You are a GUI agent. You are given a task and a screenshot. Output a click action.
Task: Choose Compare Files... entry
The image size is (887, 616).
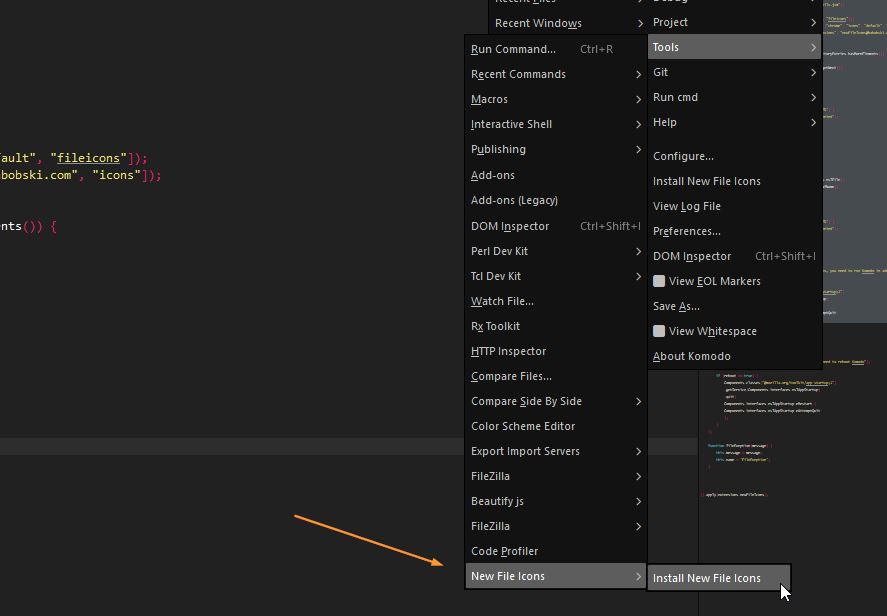tap(556, 376)
